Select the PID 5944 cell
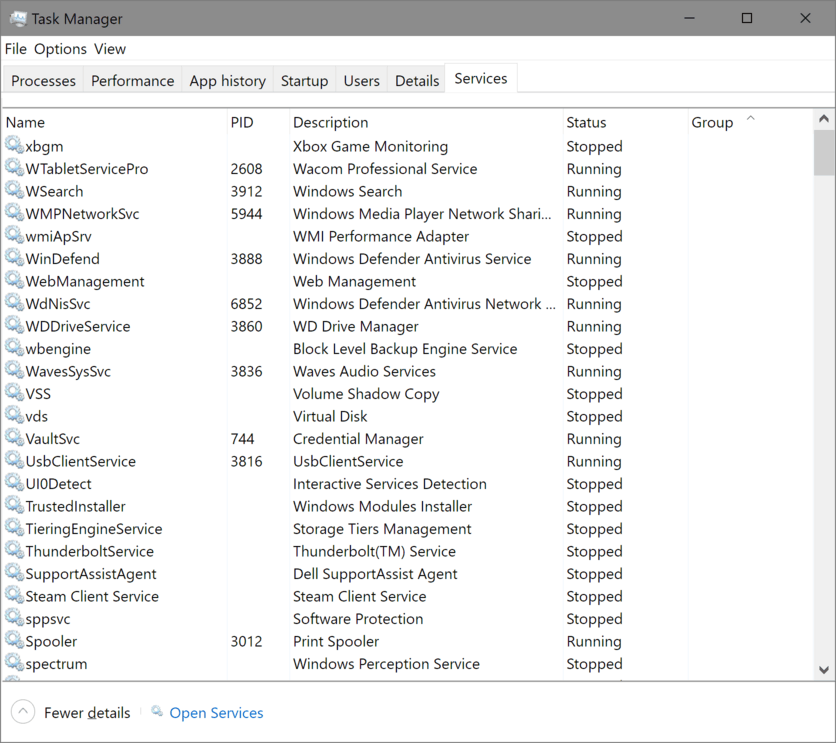 coord(246,214)
